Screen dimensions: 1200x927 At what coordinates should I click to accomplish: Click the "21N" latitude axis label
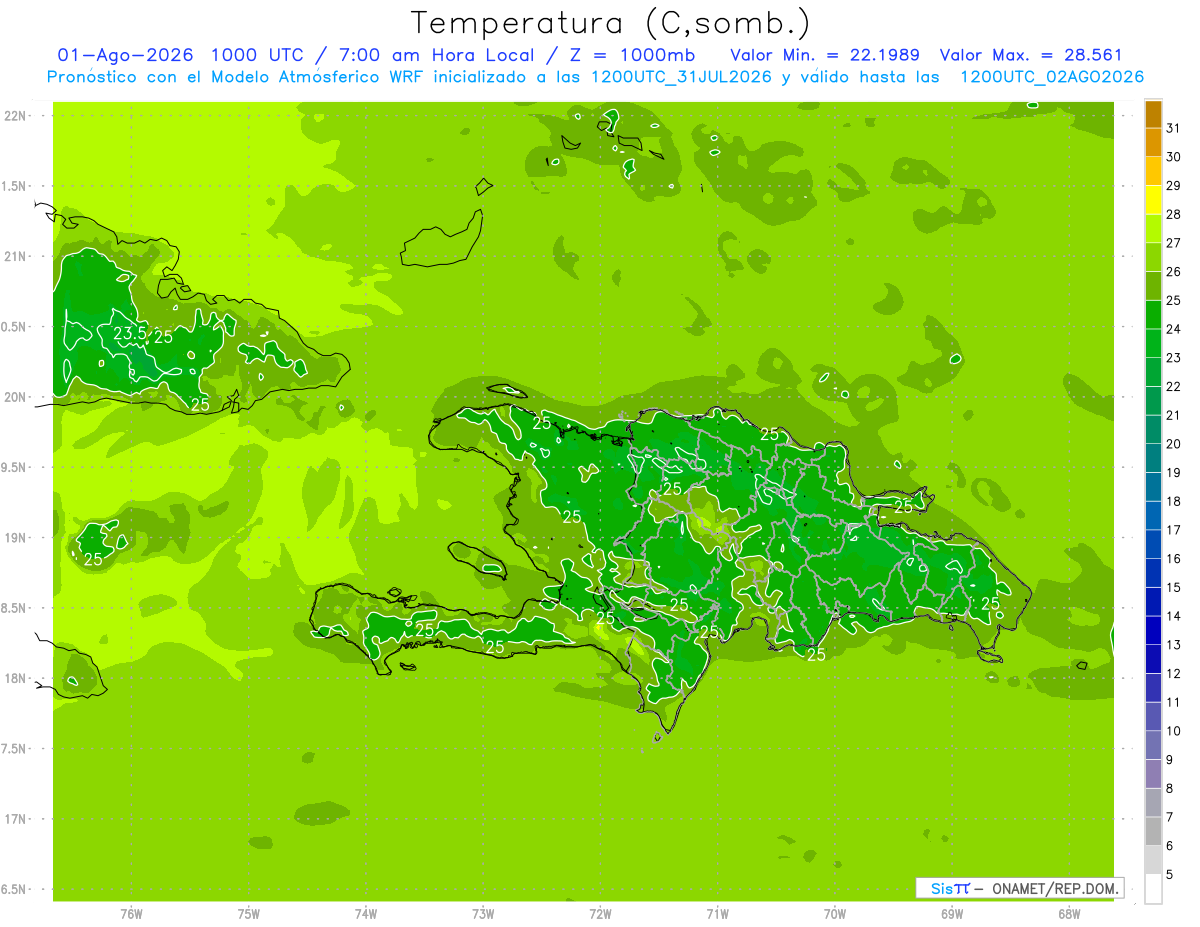[15, 256]
